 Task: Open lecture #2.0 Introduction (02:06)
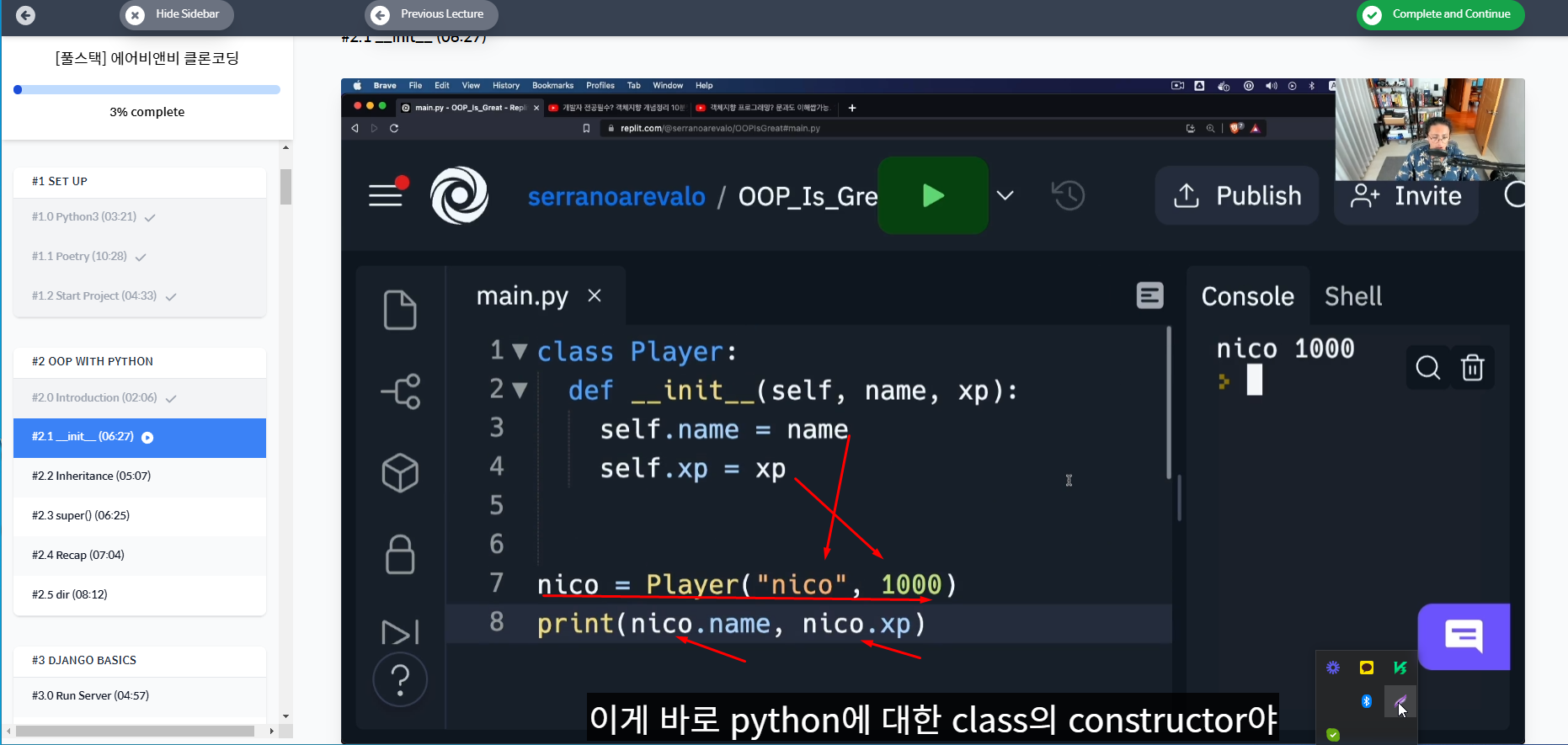140,398
